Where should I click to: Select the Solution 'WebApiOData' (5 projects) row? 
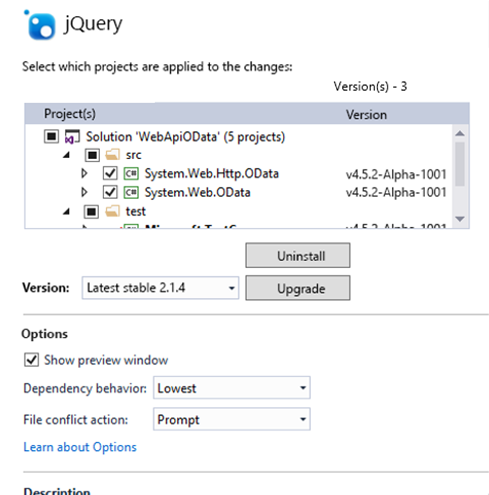coord(185,137)
